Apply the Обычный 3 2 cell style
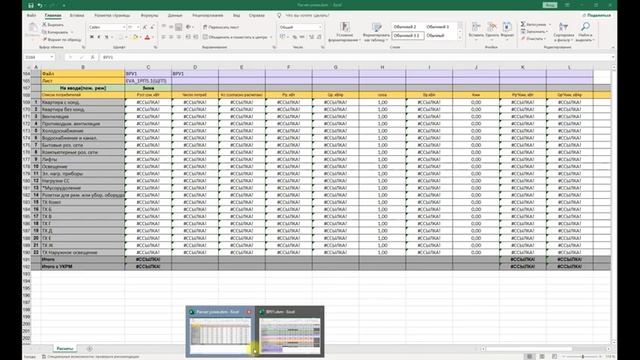This screenshot has height=360, width=640. coord(407,36)
